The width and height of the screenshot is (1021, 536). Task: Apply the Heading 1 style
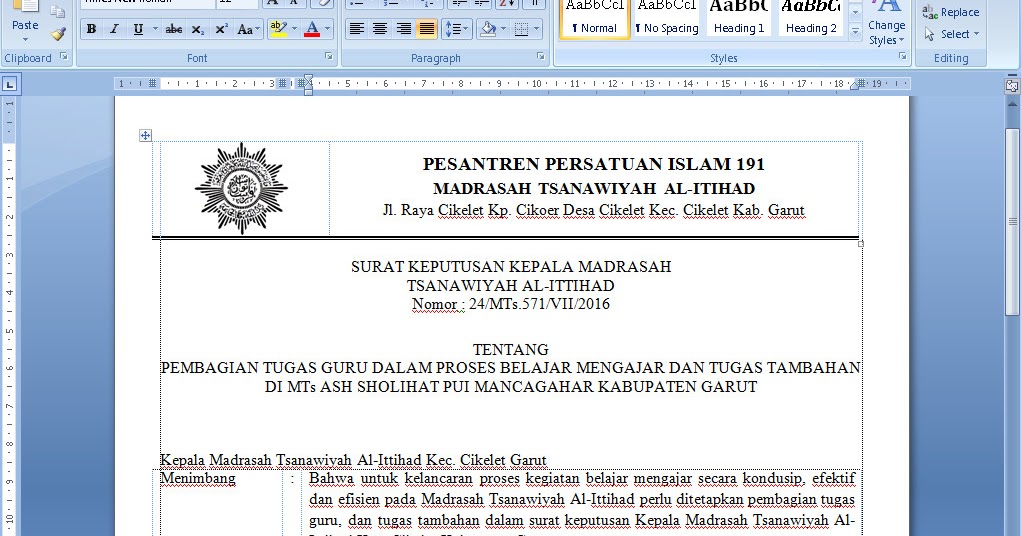[x=739, y=18]
